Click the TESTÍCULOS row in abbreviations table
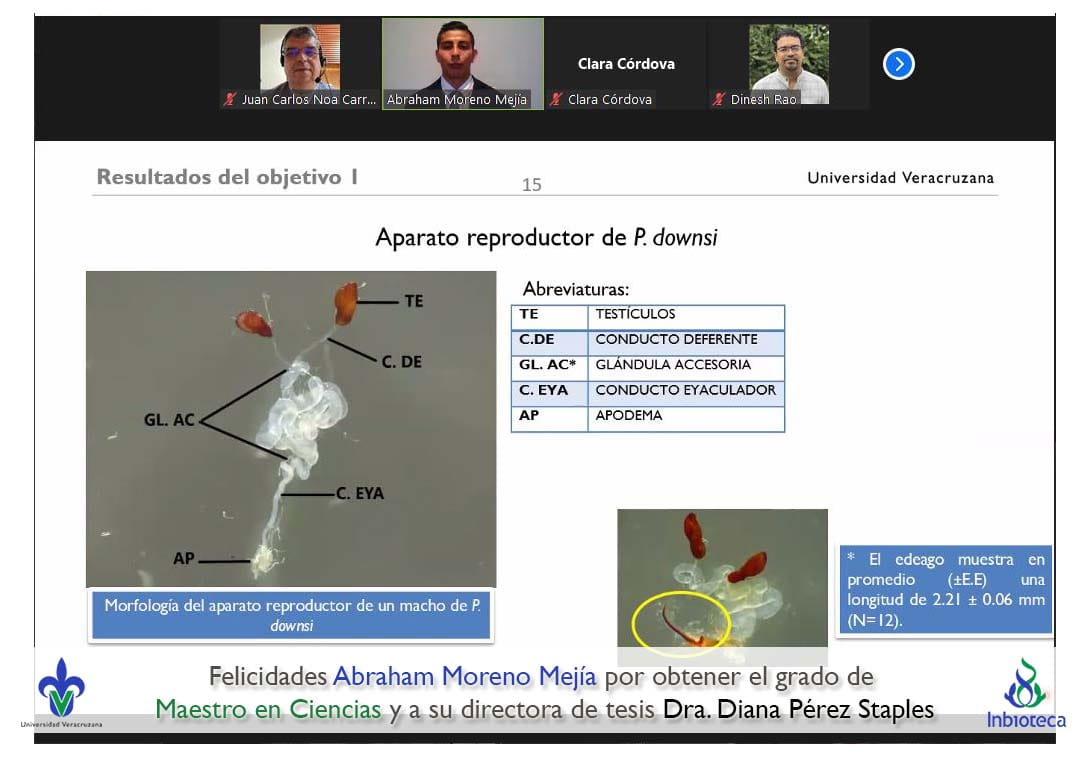Image resolution: width=1090 pixels, height=760 pixels. 647,315
